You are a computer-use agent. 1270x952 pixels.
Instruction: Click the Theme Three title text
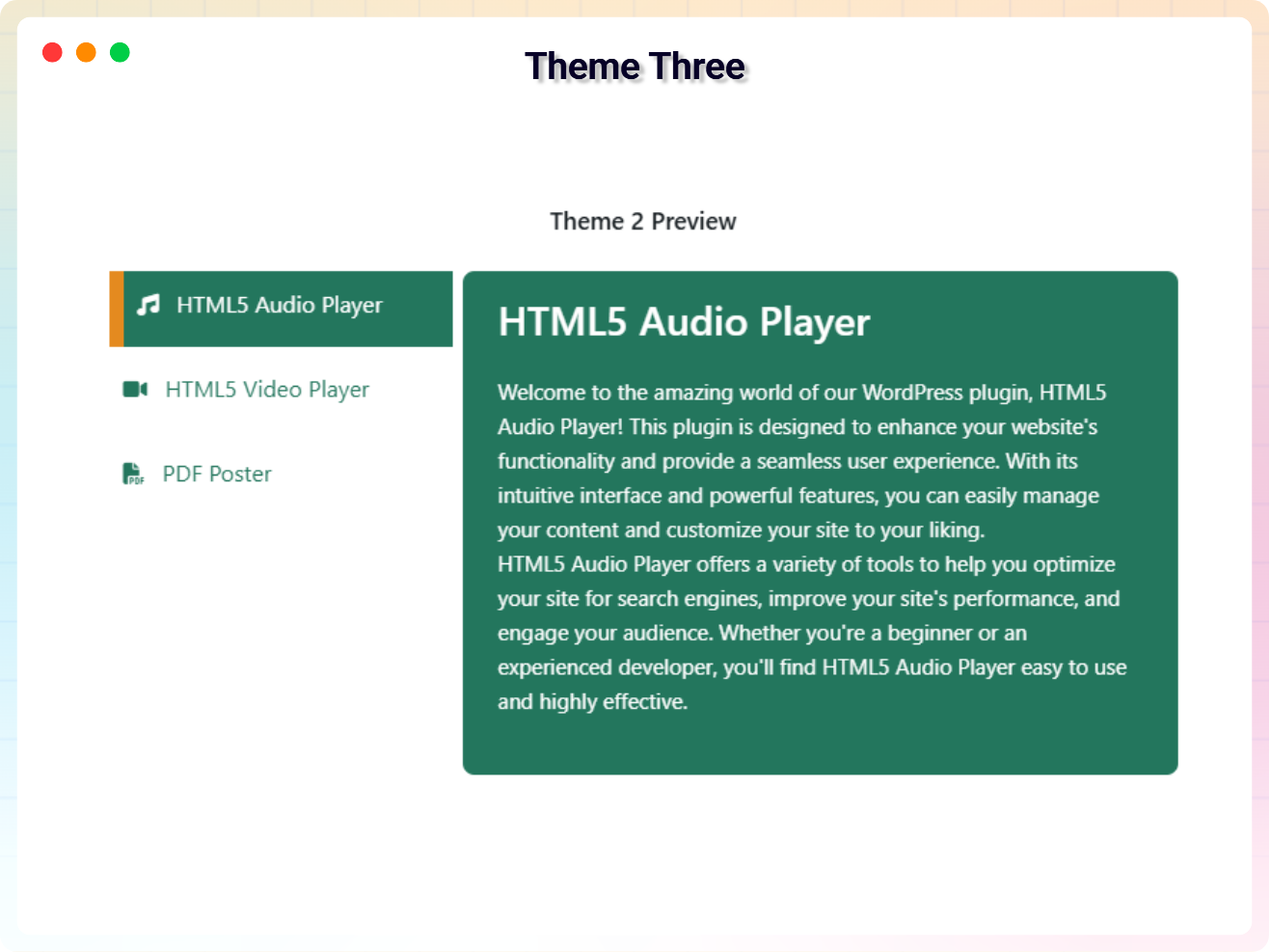(635, 66)
